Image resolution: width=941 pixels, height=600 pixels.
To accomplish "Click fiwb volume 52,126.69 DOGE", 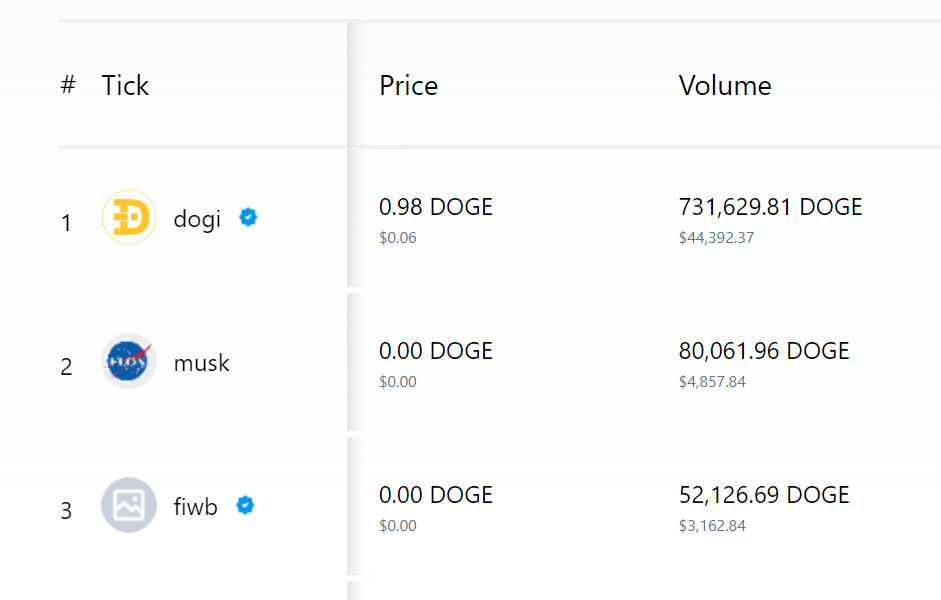I will coord(764,495).
